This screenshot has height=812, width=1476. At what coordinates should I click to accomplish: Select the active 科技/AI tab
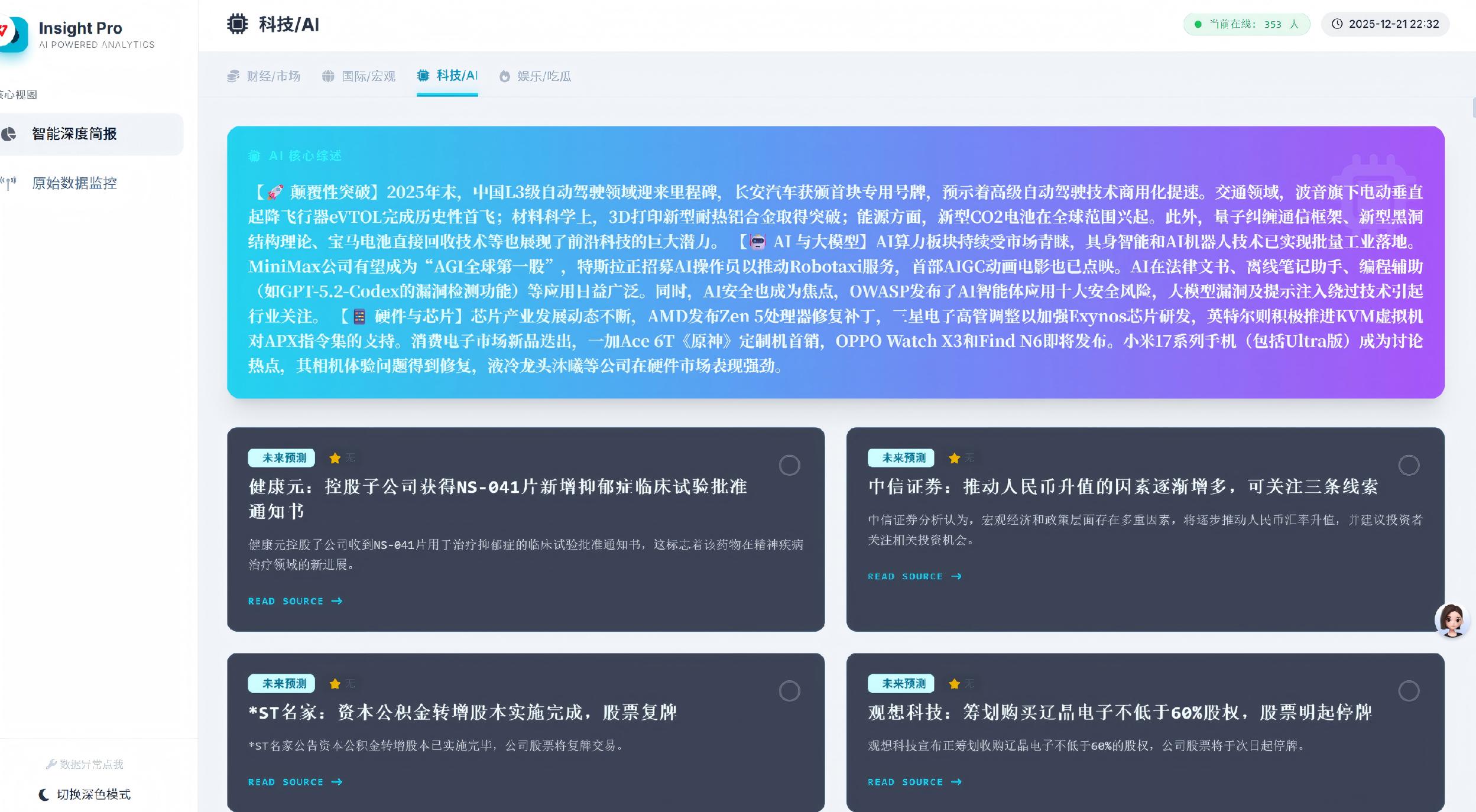coord(447,76)
